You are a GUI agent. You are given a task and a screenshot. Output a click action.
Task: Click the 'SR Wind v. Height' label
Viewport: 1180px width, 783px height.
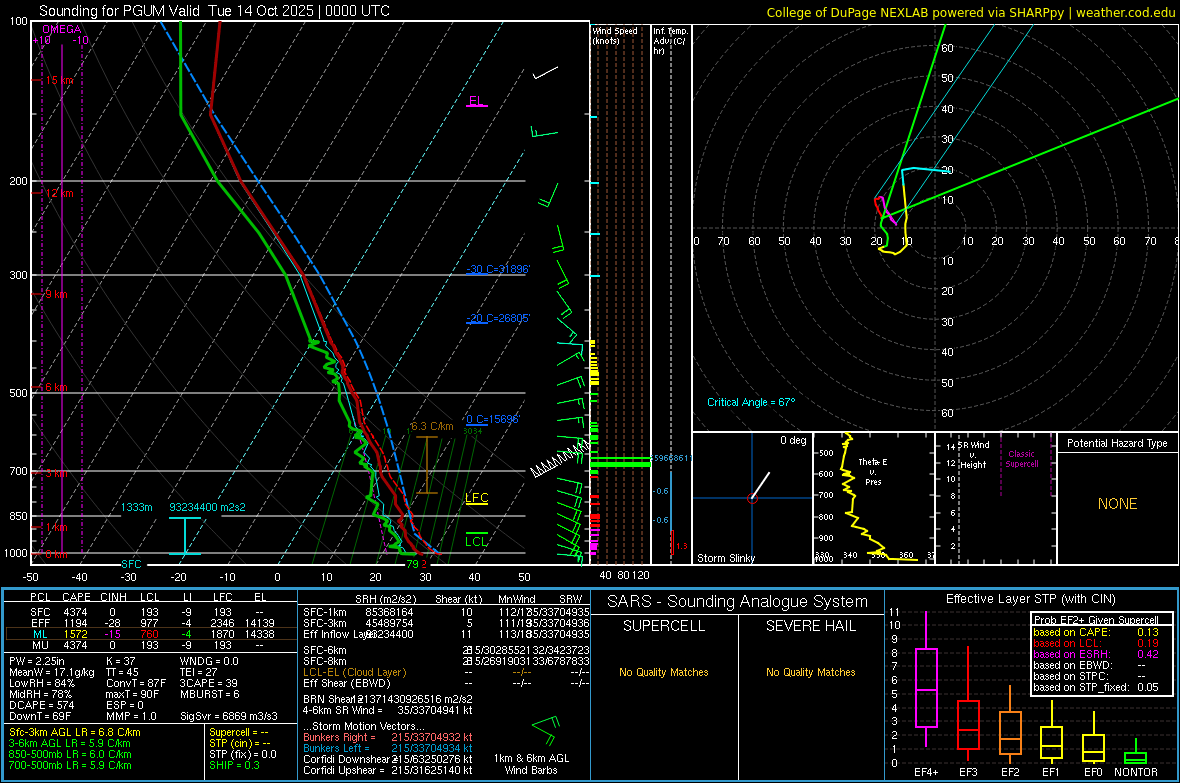pyautogui.click(x=973, y=455)
